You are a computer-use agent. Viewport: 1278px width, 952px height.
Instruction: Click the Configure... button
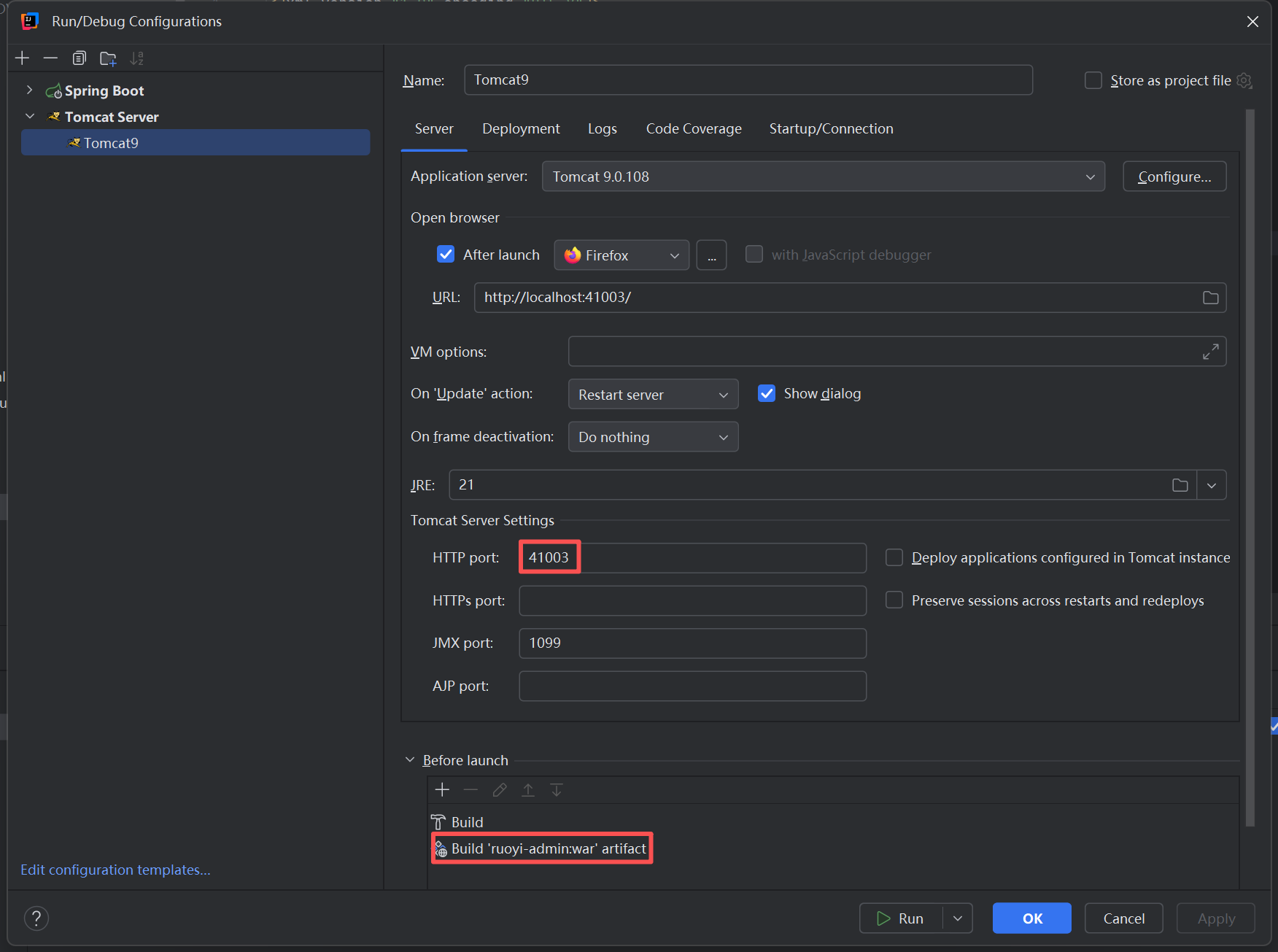[x=1174, y=177]
